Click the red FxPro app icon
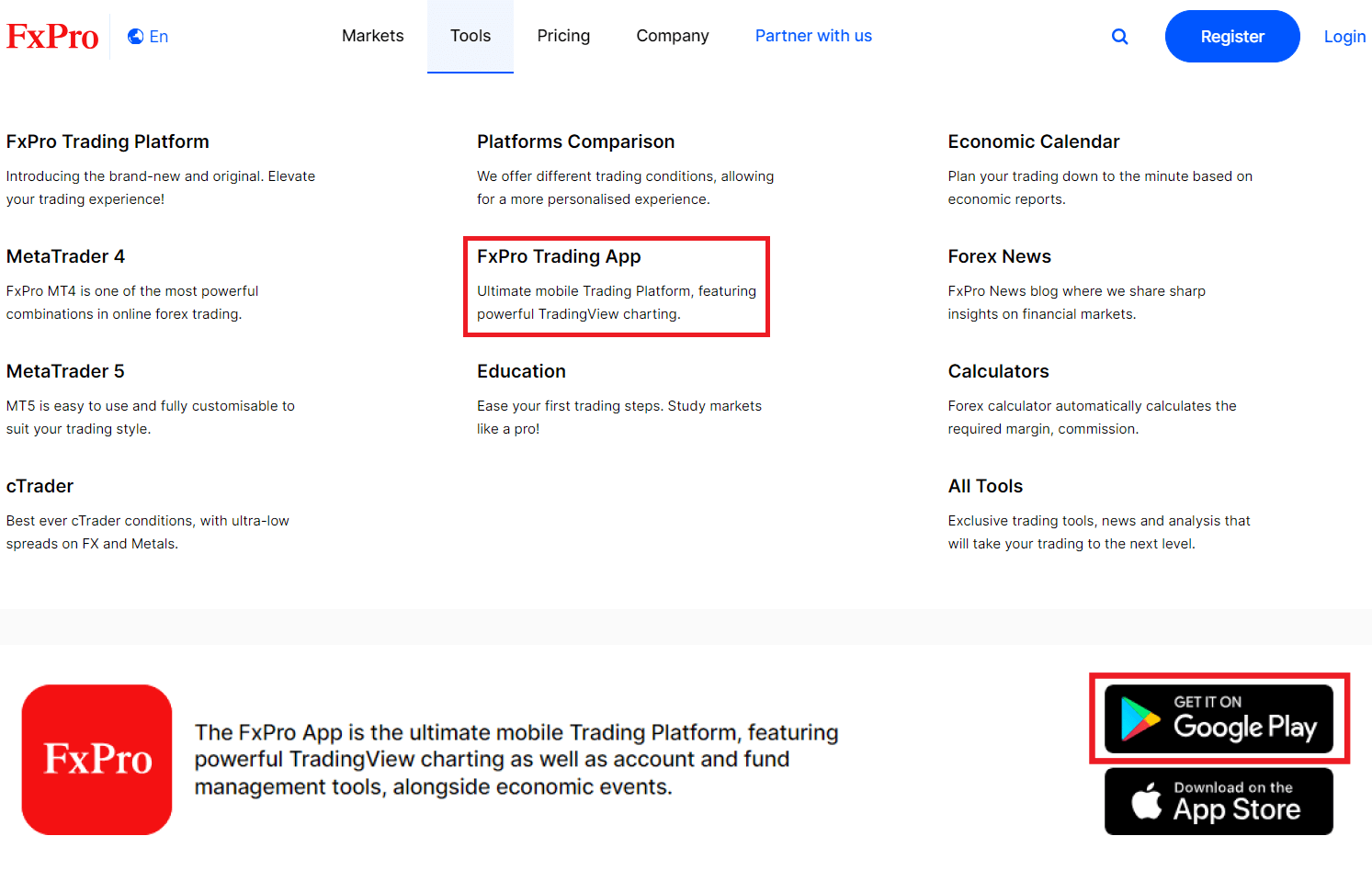The height and width of the screenshot is (870, 1372). click(97, 760)
